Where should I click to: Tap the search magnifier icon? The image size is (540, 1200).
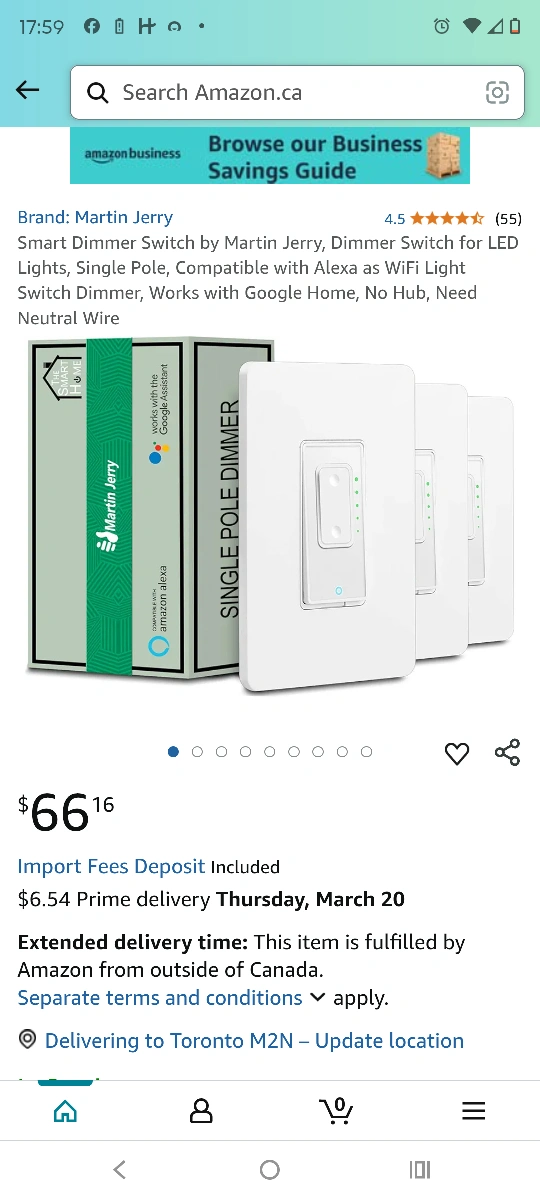(x=97, y=93)
